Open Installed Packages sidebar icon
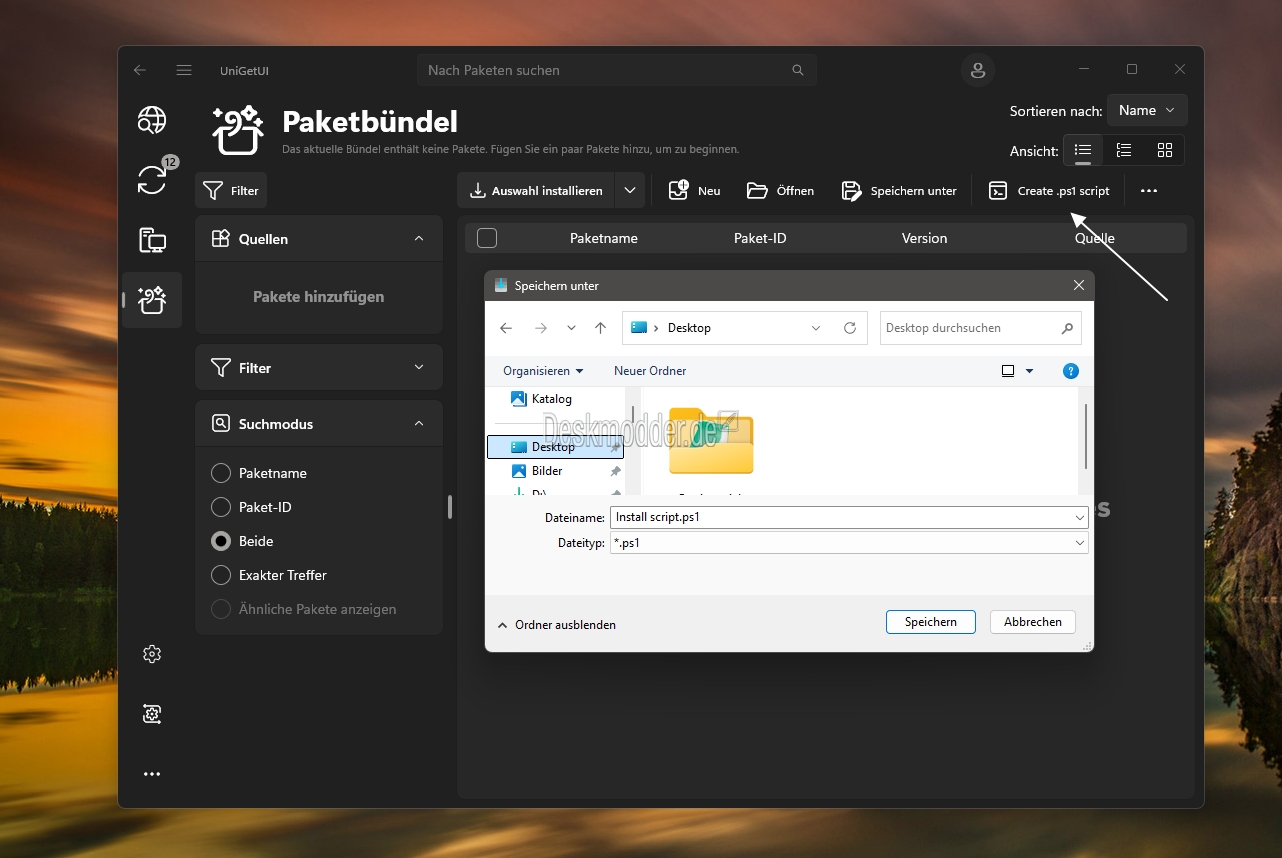1282x858 pixels. click(x=152, y=240)
